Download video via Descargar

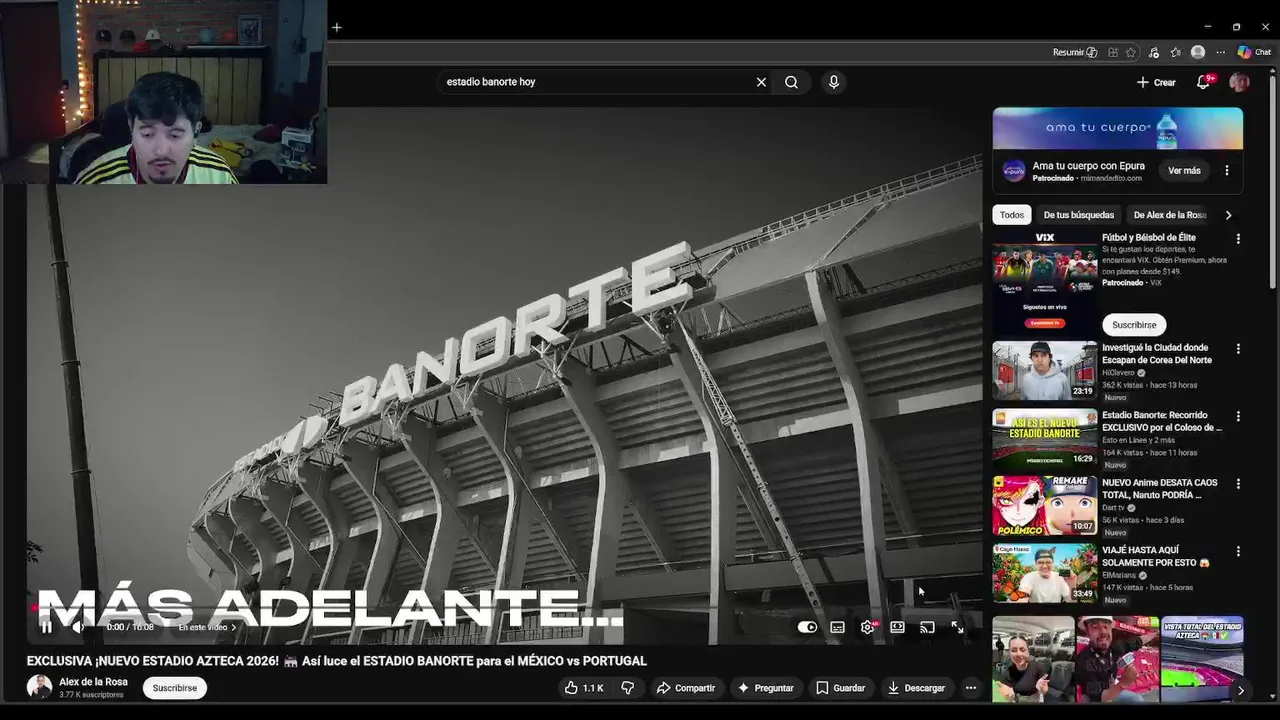(x=916, y=688)
